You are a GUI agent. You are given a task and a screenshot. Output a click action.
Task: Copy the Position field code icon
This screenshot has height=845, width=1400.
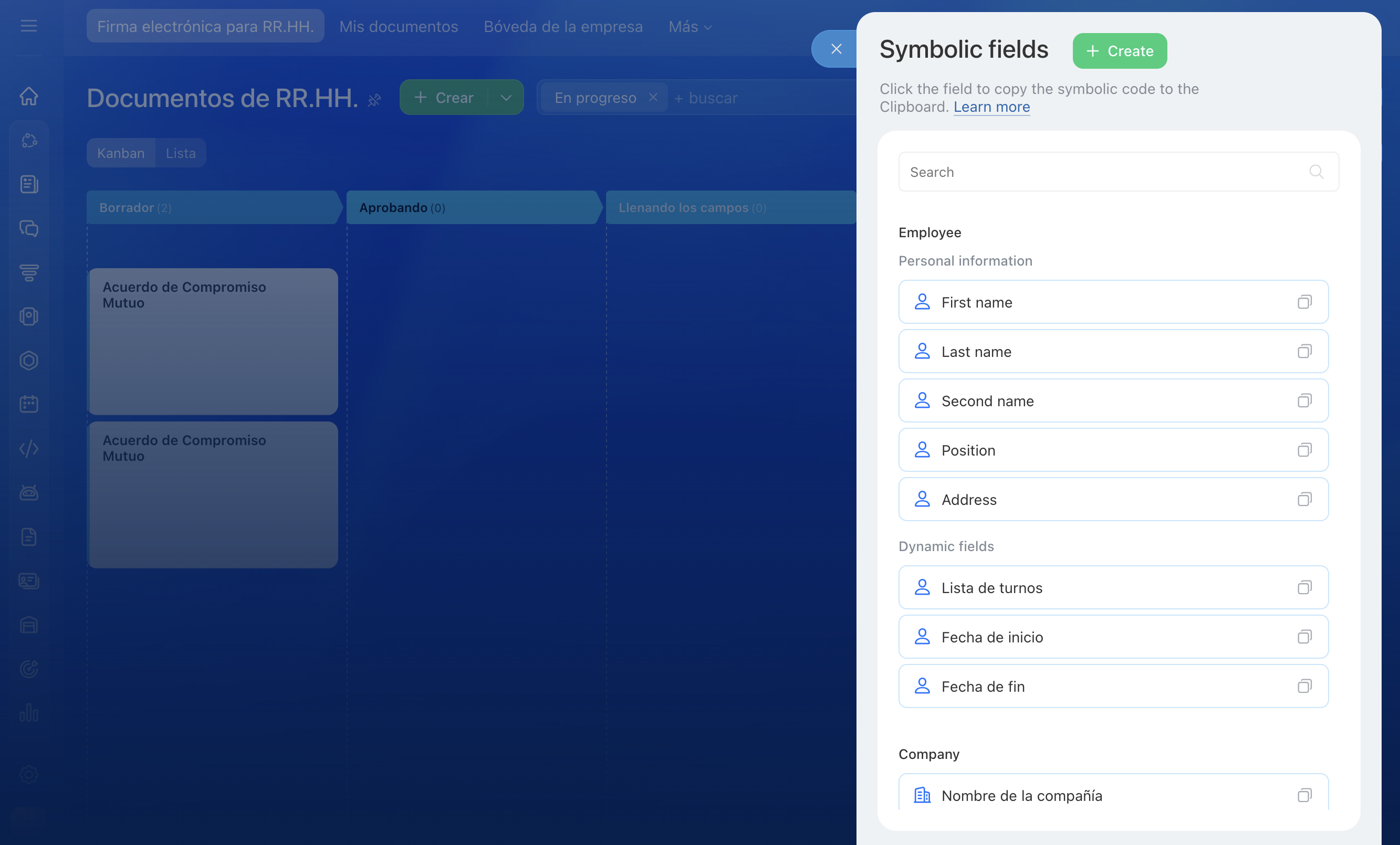point(1304,450)
